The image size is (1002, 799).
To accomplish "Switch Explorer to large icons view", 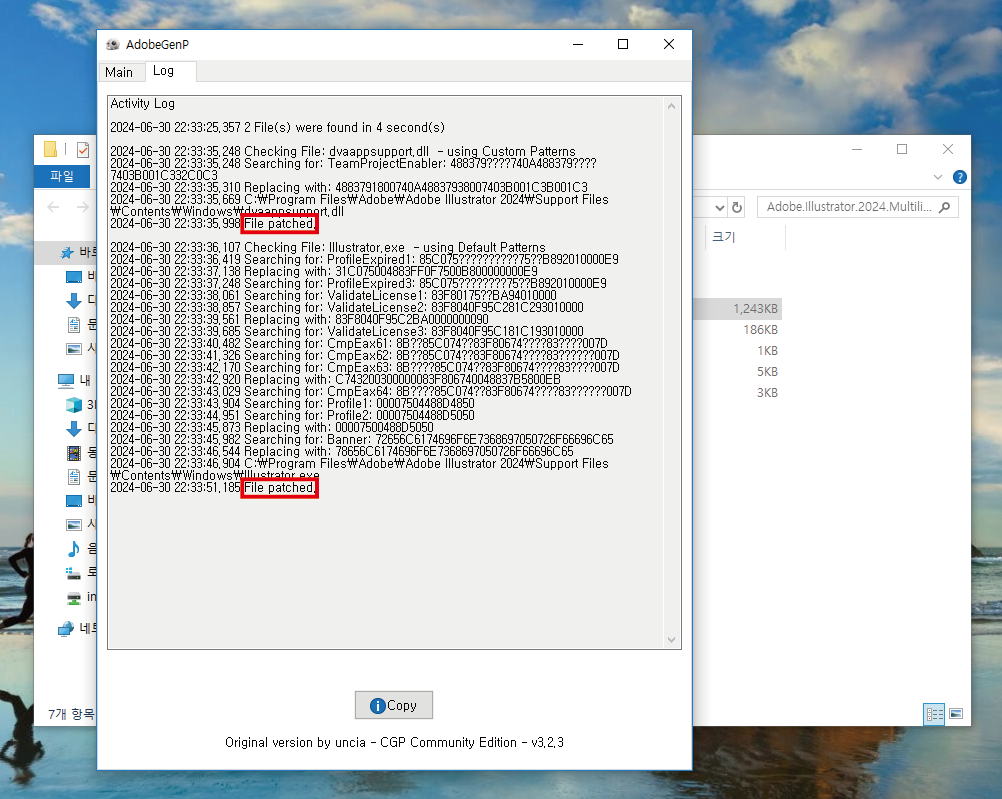I will click(x=956, y=713).
